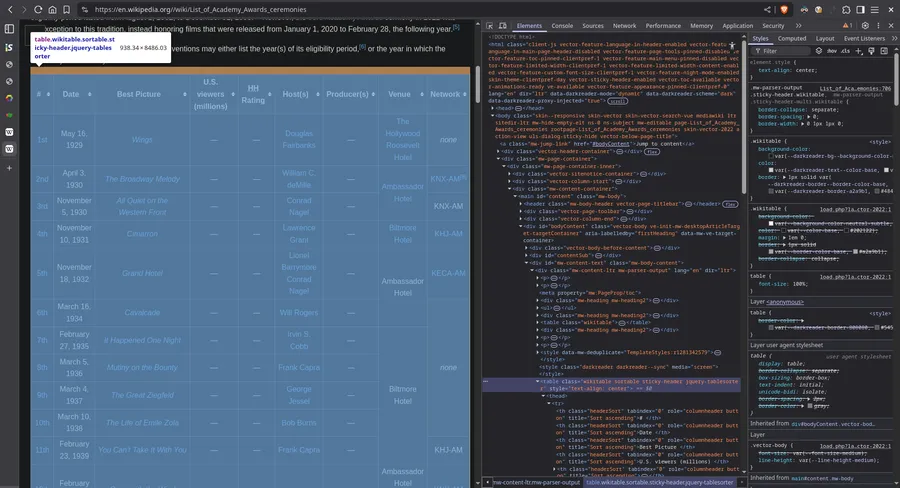The height and width of the screenshot is (488, 900).
Task: Toggle the .cls element classes panel
Action: coord(845,50)
